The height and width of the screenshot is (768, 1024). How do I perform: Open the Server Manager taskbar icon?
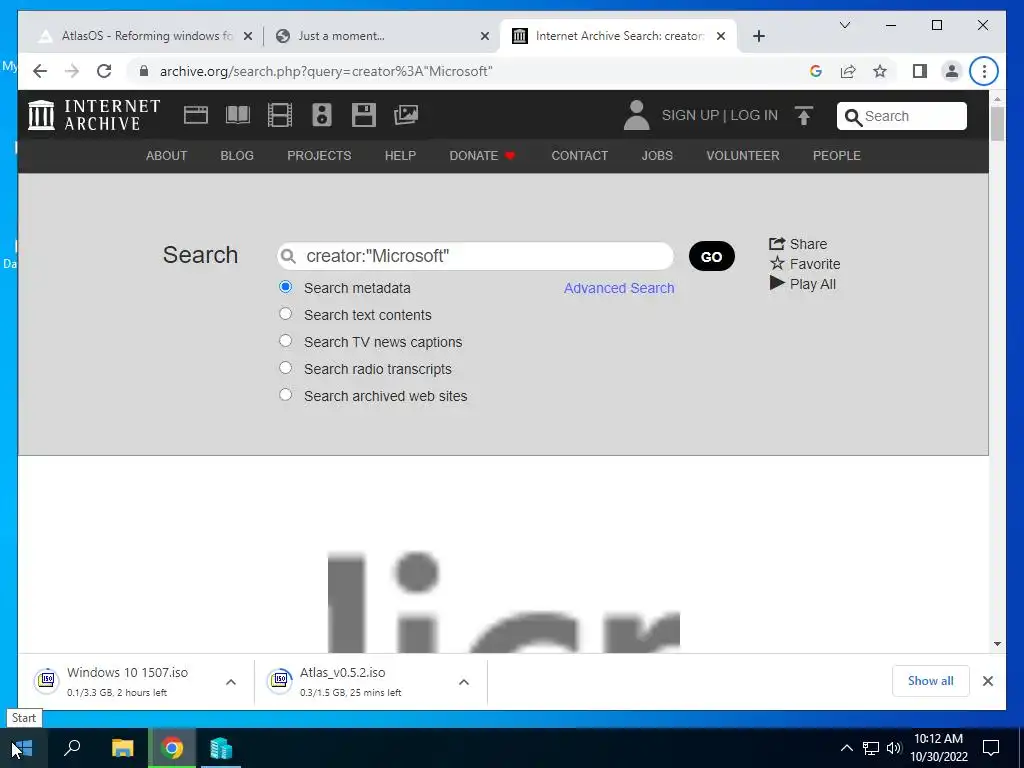221,748
